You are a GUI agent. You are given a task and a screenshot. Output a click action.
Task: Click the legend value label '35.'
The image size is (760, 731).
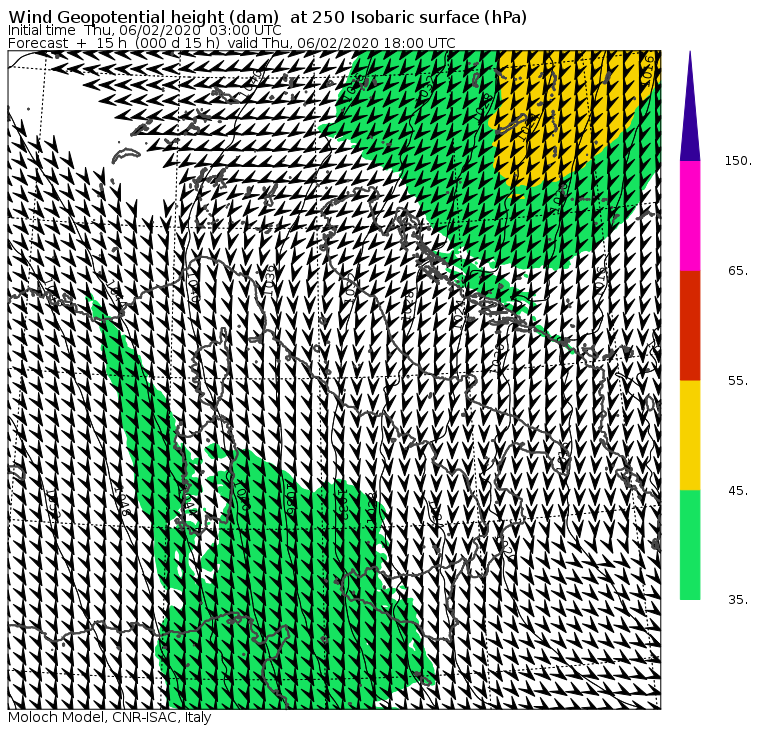pos(738,600)
